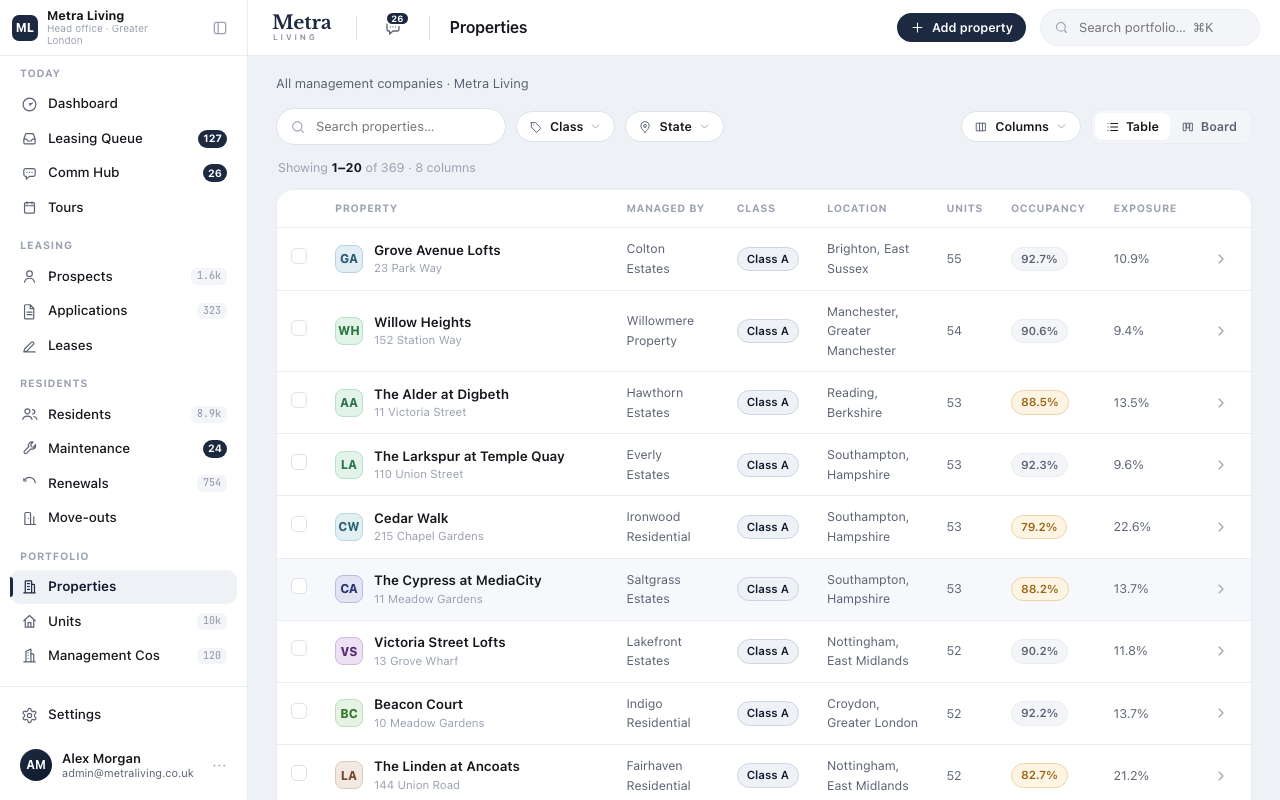Click the BC avatar for Beacon Court

[349, 713]
